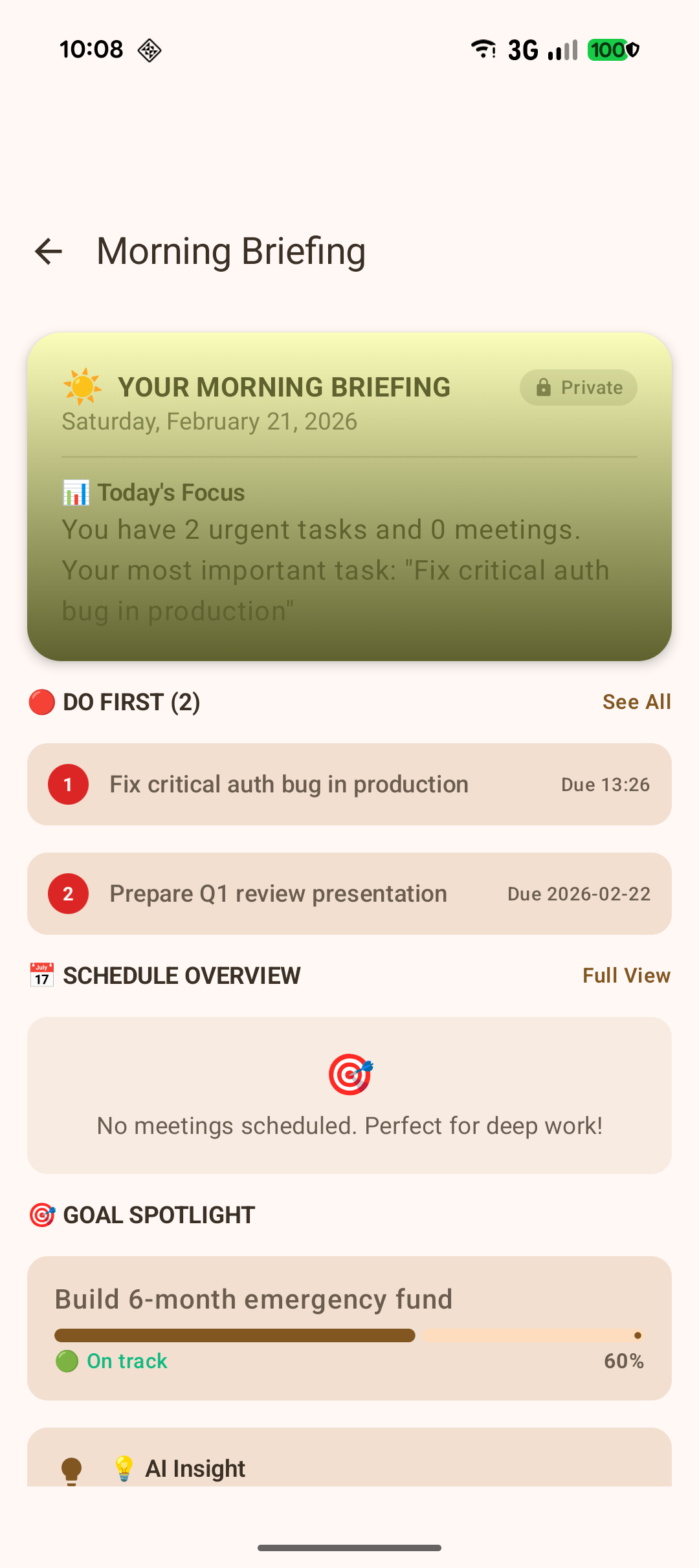
Task: Tap the Private lock badge
Action: tap(578, 387)
